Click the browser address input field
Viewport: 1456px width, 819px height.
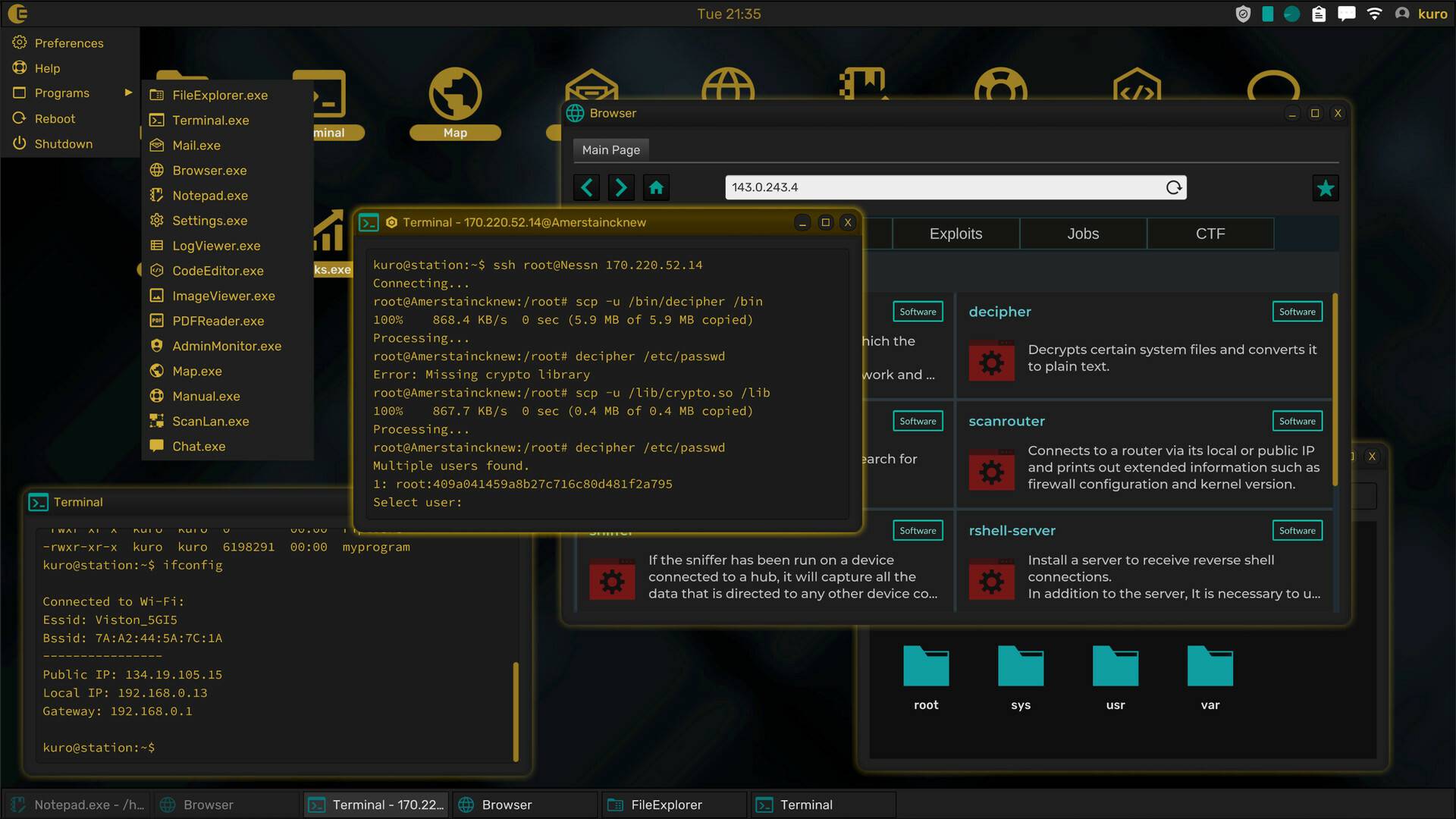[940, 187]
